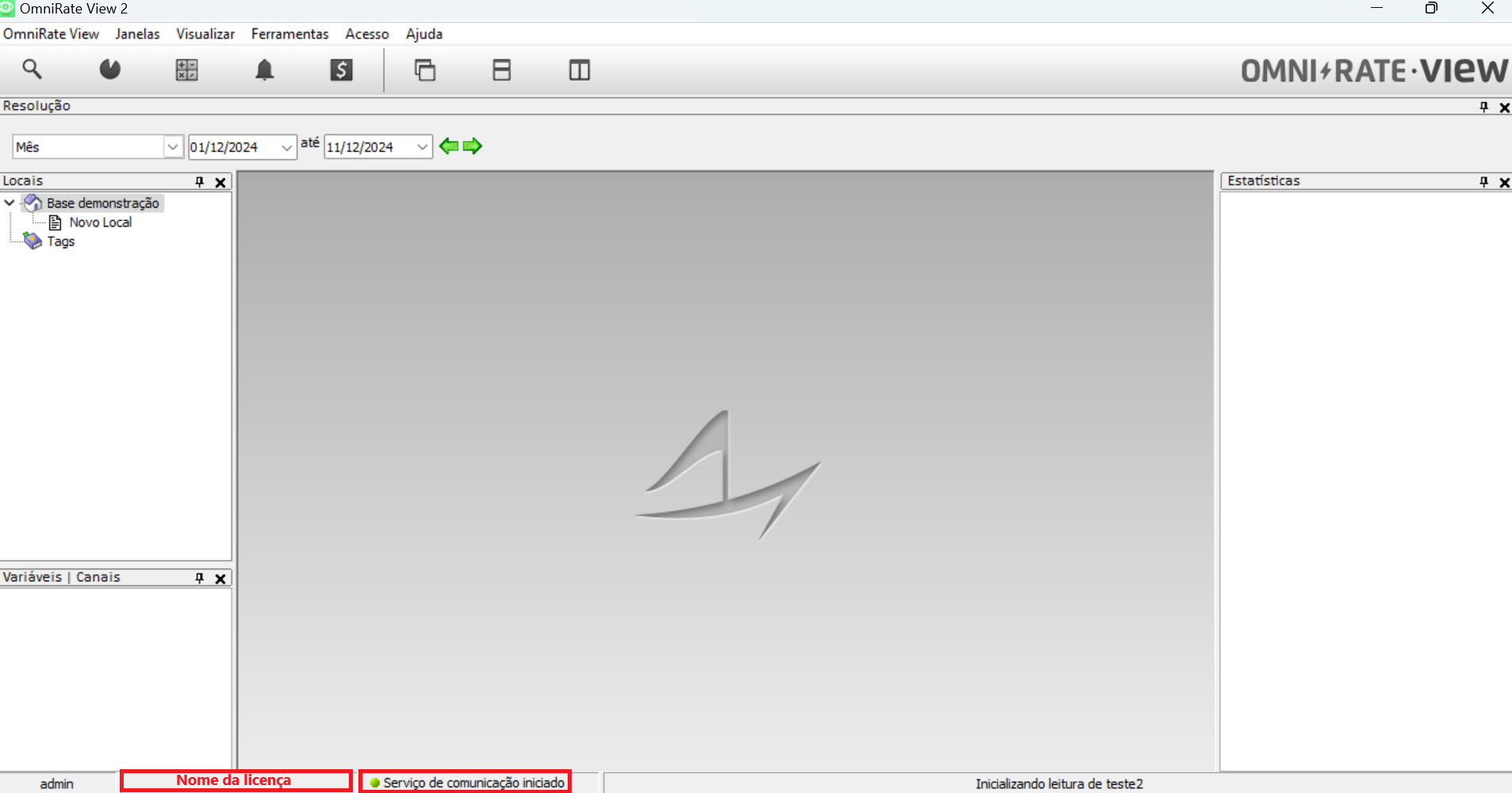This screenshot has width=1512, height=793.
Task: Pin the Estatísticas panel
Action: point(1483,182)
